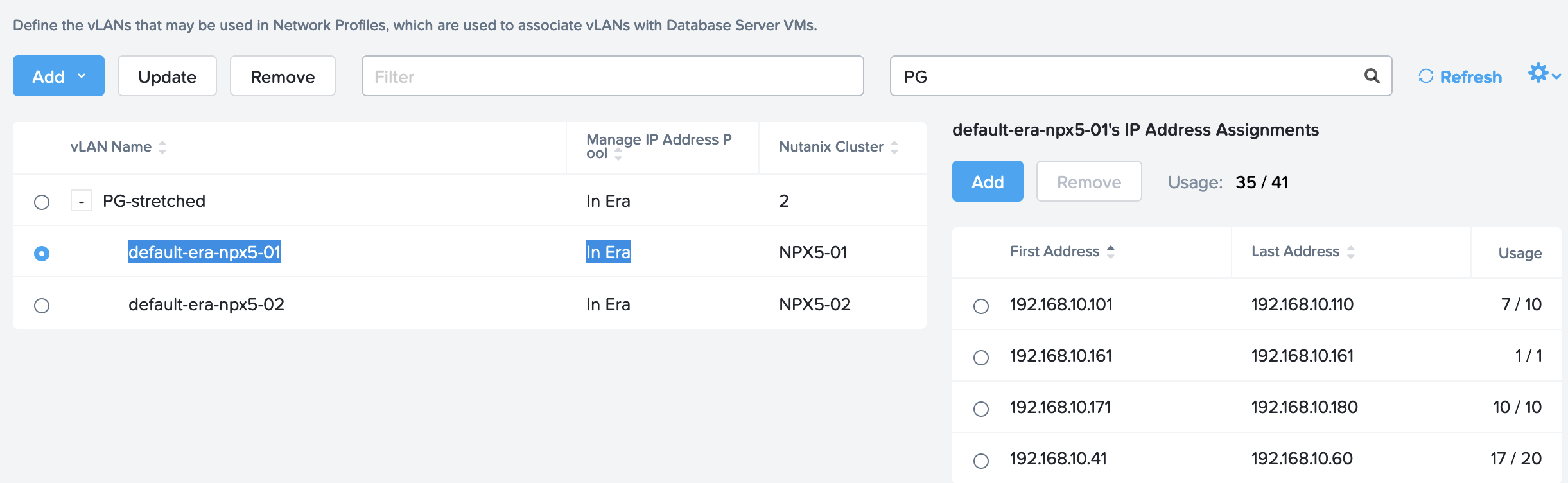This screenshot has height=483, width=1568.
Task: Sort by Nutanix Cluster column
Action: [839, 147]
